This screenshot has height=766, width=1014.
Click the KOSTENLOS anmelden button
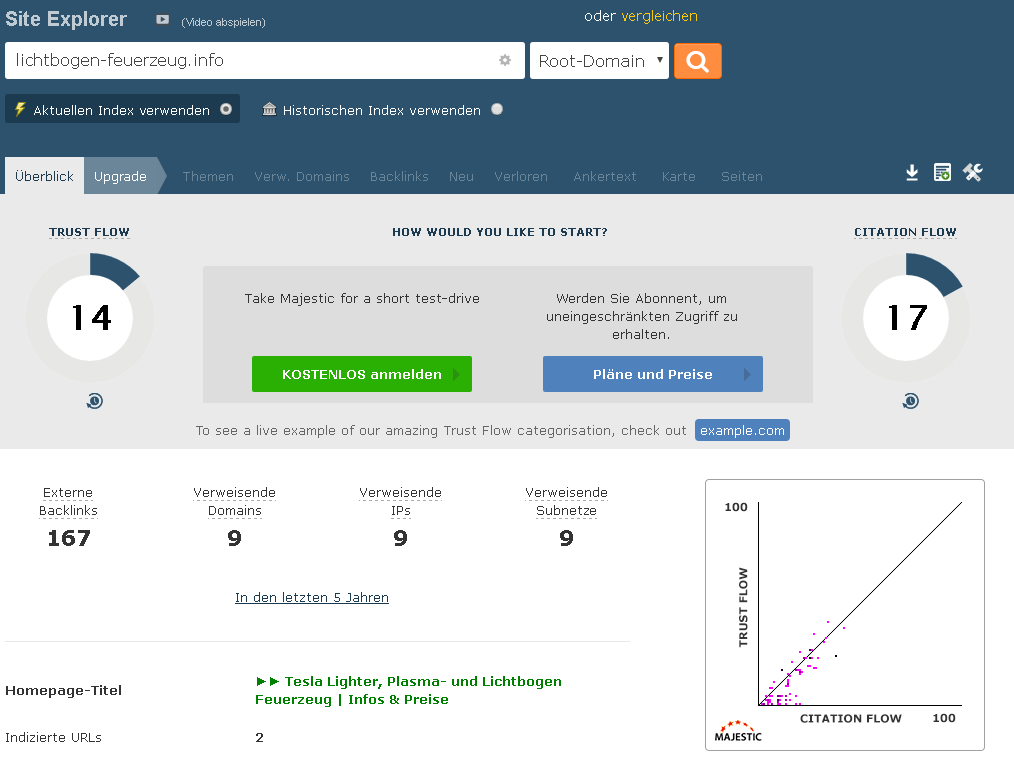tap(362, 374)
